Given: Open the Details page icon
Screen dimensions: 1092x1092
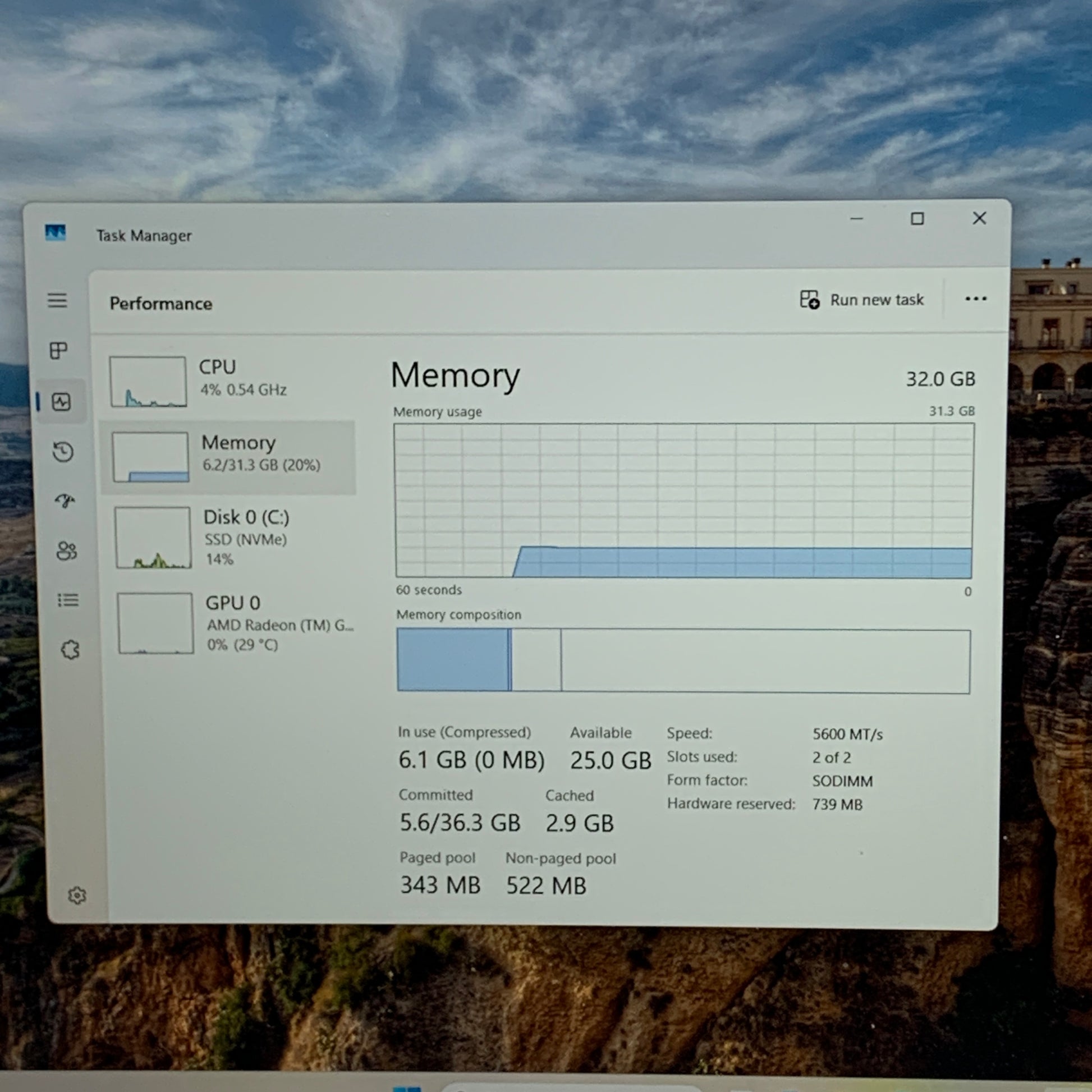Looking at the screenshot, I should click(68, 600).
